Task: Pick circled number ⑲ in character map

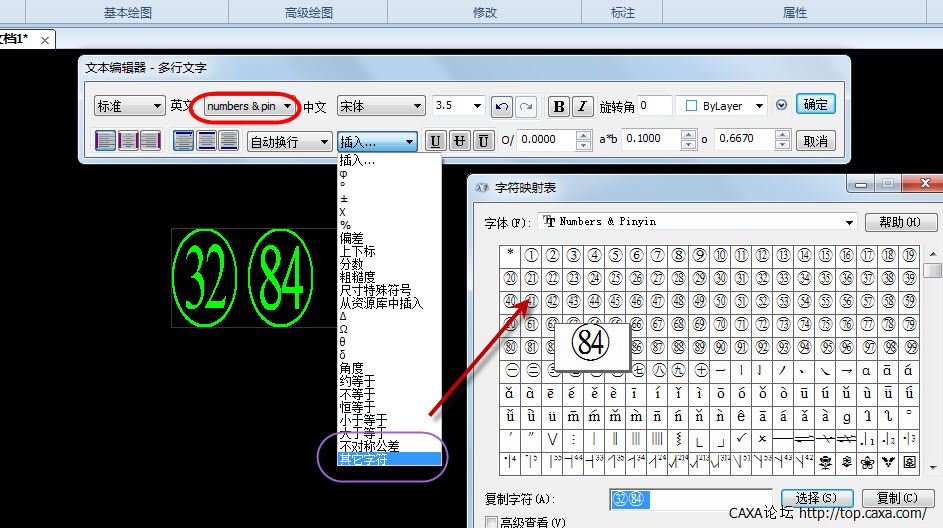Action: [909, 256]
